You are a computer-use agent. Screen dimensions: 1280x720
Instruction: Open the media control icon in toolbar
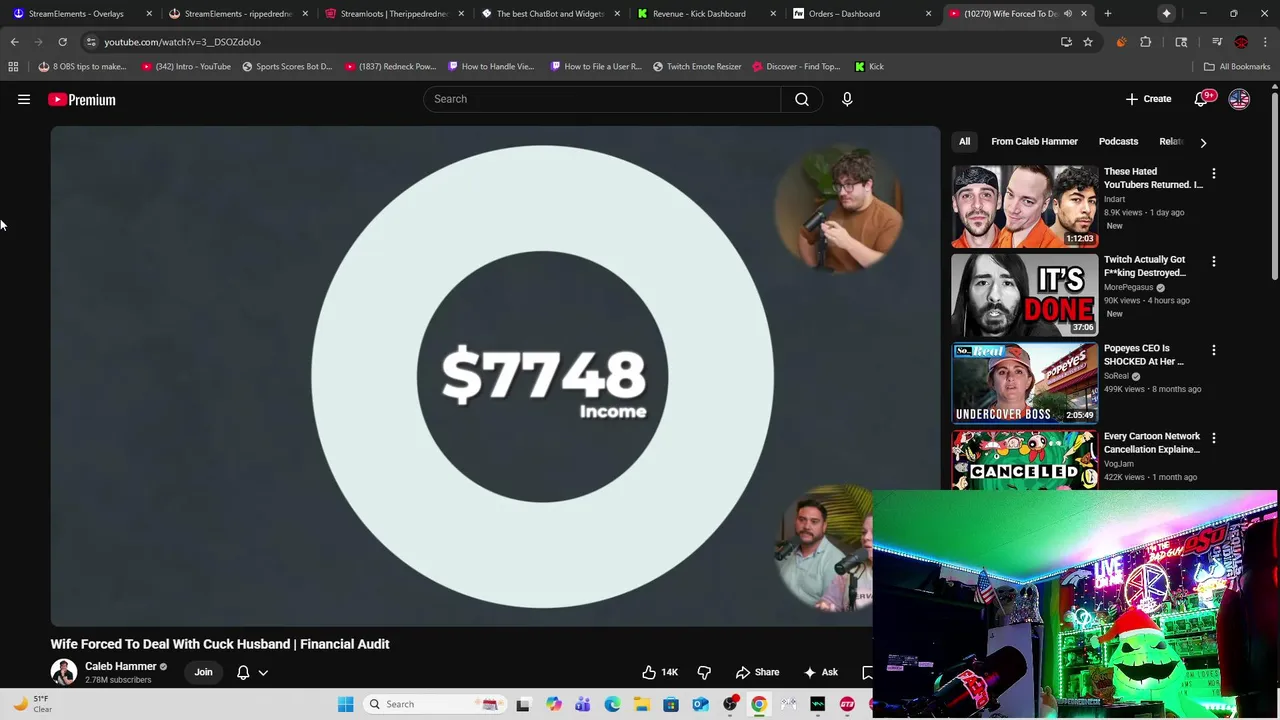[x=1217, y=42]
